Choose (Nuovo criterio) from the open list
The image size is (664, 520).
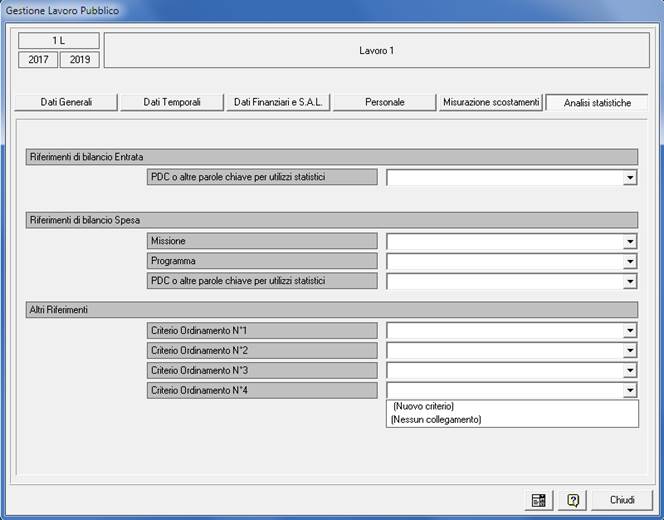[424, 407]
